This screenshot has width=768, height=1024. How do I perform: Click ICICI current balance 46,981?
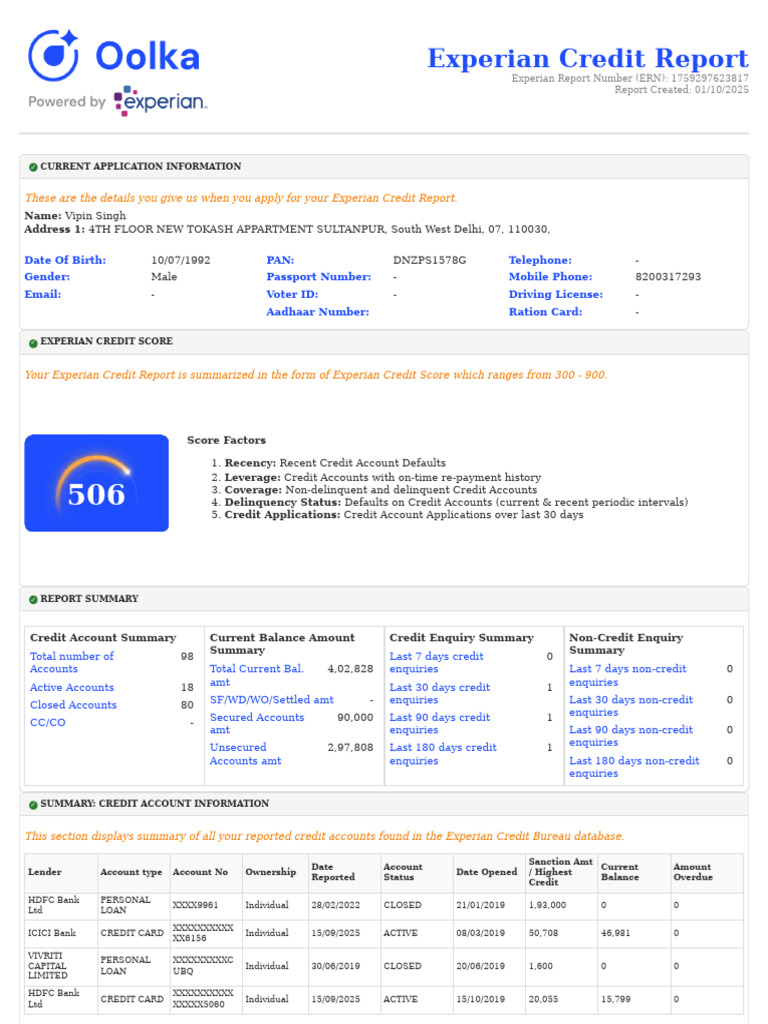[x=616, y=933]
